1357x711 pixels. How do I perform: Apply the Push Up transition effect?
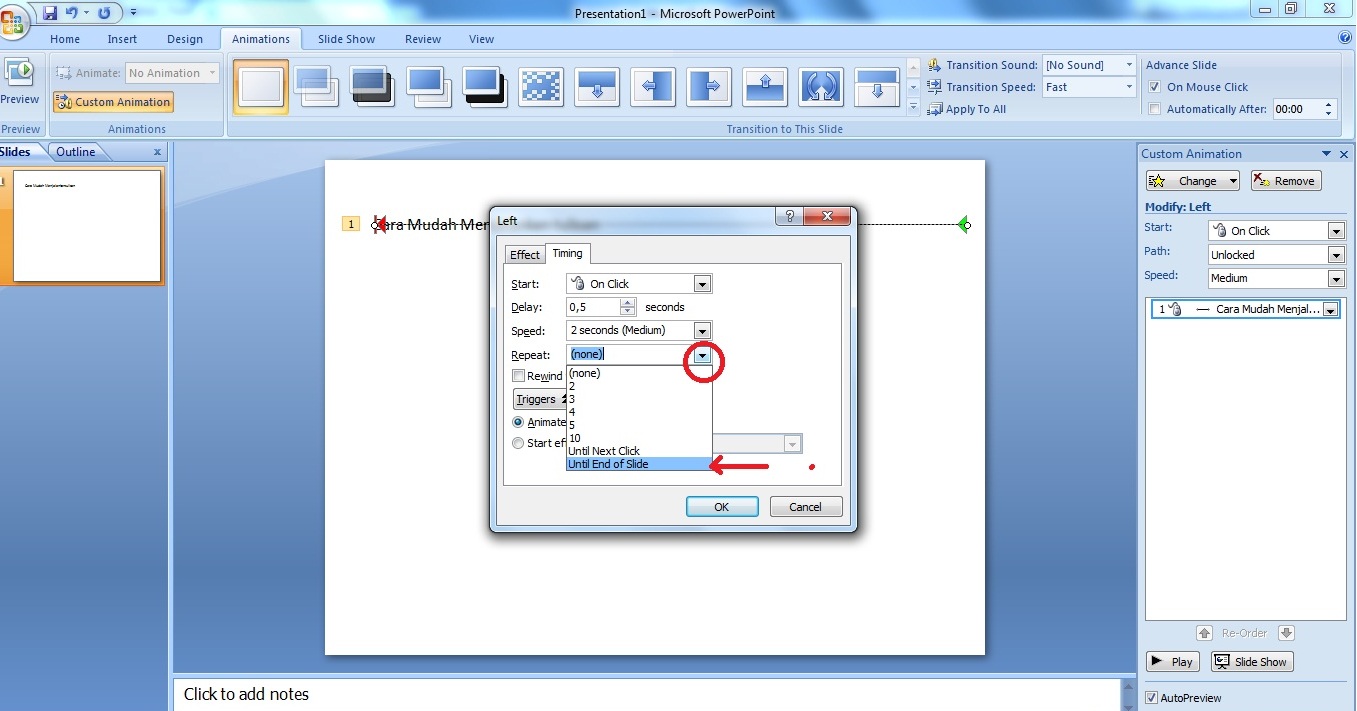[765, 87]
